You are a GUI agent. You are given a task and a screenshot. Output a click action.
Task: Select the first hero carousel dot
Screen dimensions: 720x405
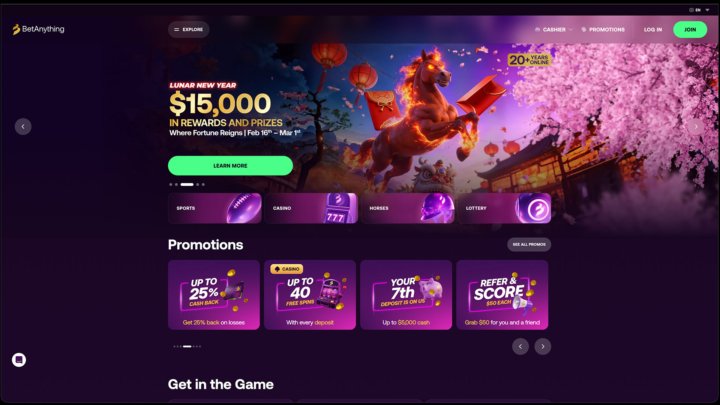point(171,185)
